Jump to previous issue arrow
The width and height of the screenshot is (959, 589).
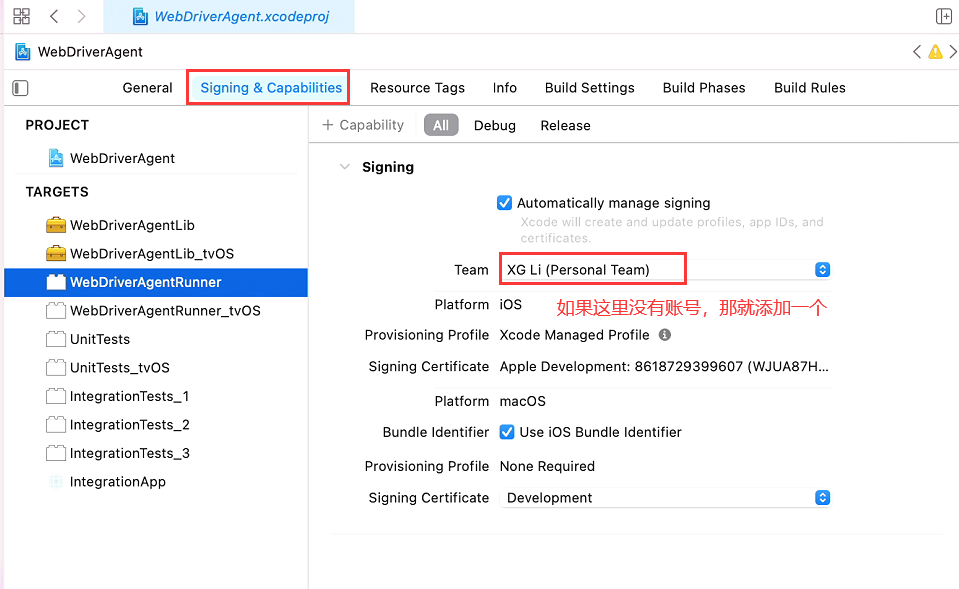(x=916, y=52)
